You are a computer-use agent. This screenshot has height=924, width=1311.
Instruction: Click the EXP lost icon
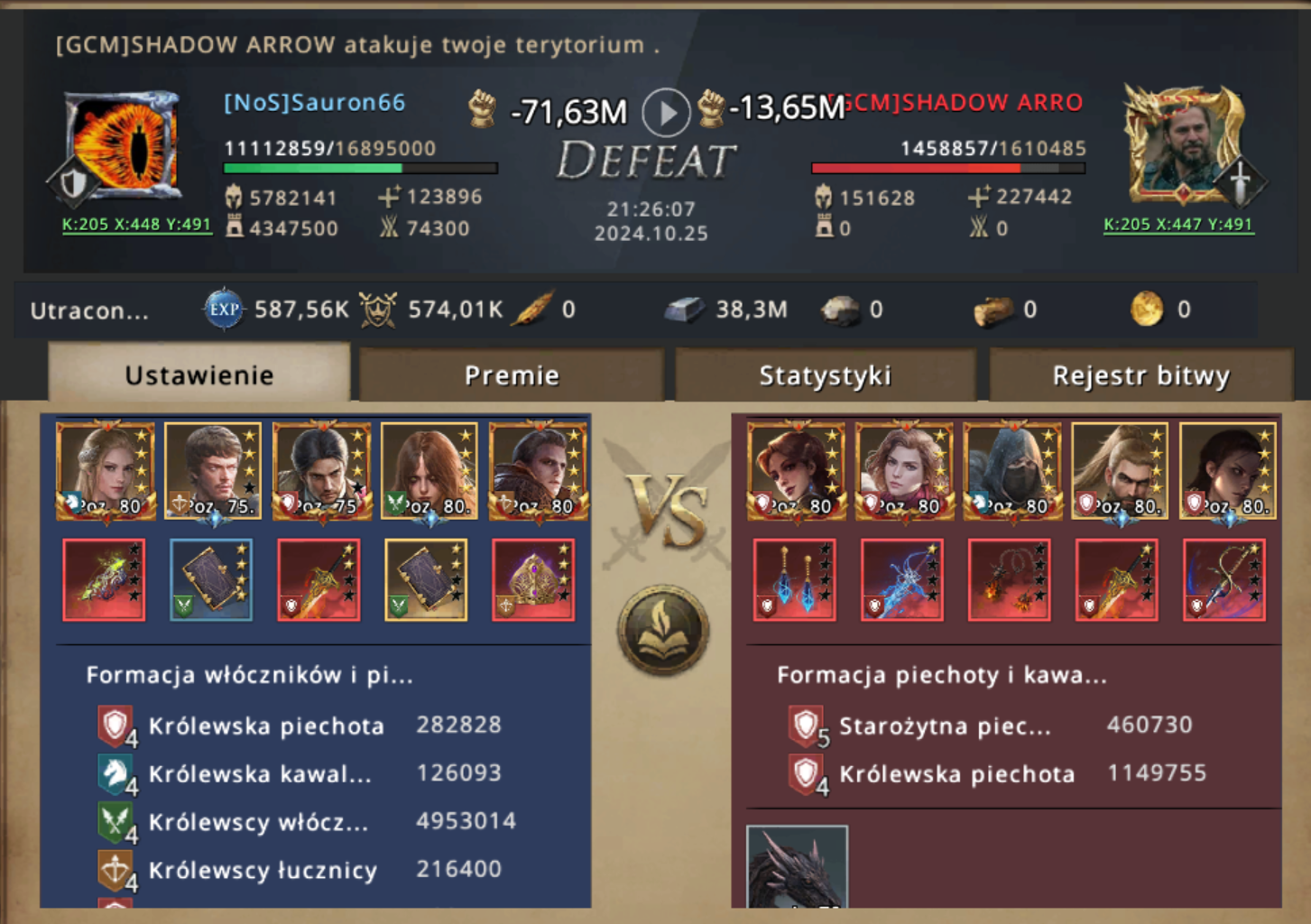tap(224, 310)
